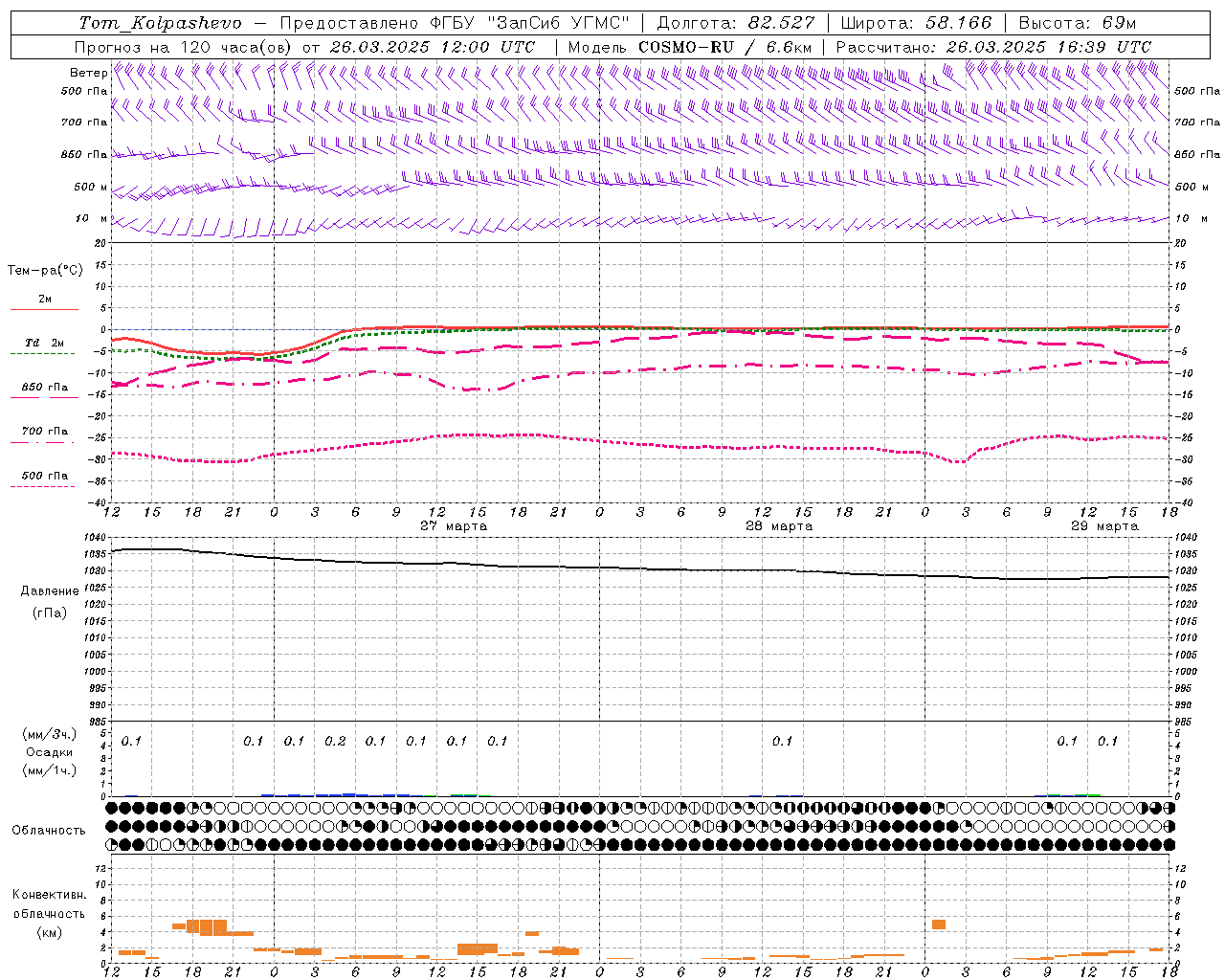Click the Tom_Kolpashevo station title

[x=160, y=23]
